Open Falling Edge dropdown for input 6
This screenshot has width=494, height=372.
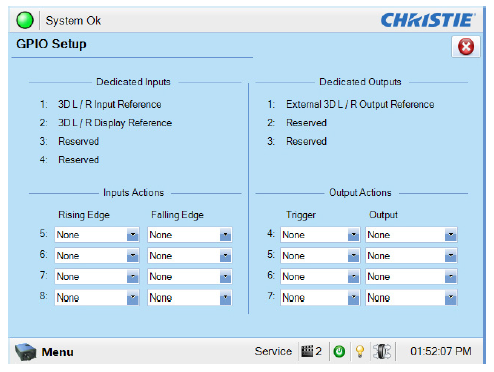pyautogui.click(x=190, y=256)
